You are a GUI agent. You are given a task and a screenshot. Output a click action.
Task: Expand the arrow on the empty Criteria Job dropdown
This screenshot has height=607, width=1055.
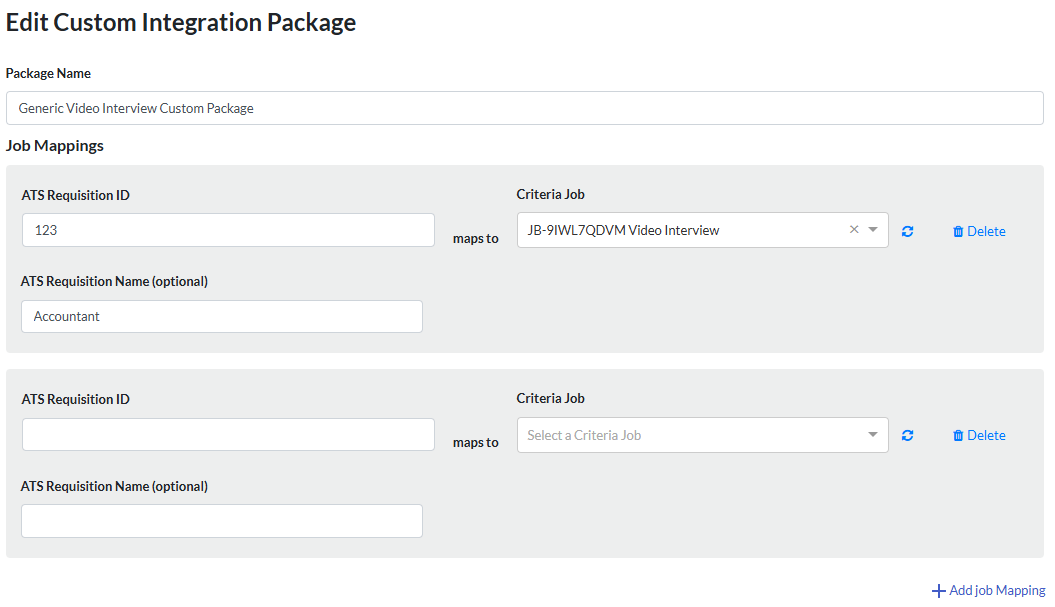pyautogui.click(x=873, y=435)
